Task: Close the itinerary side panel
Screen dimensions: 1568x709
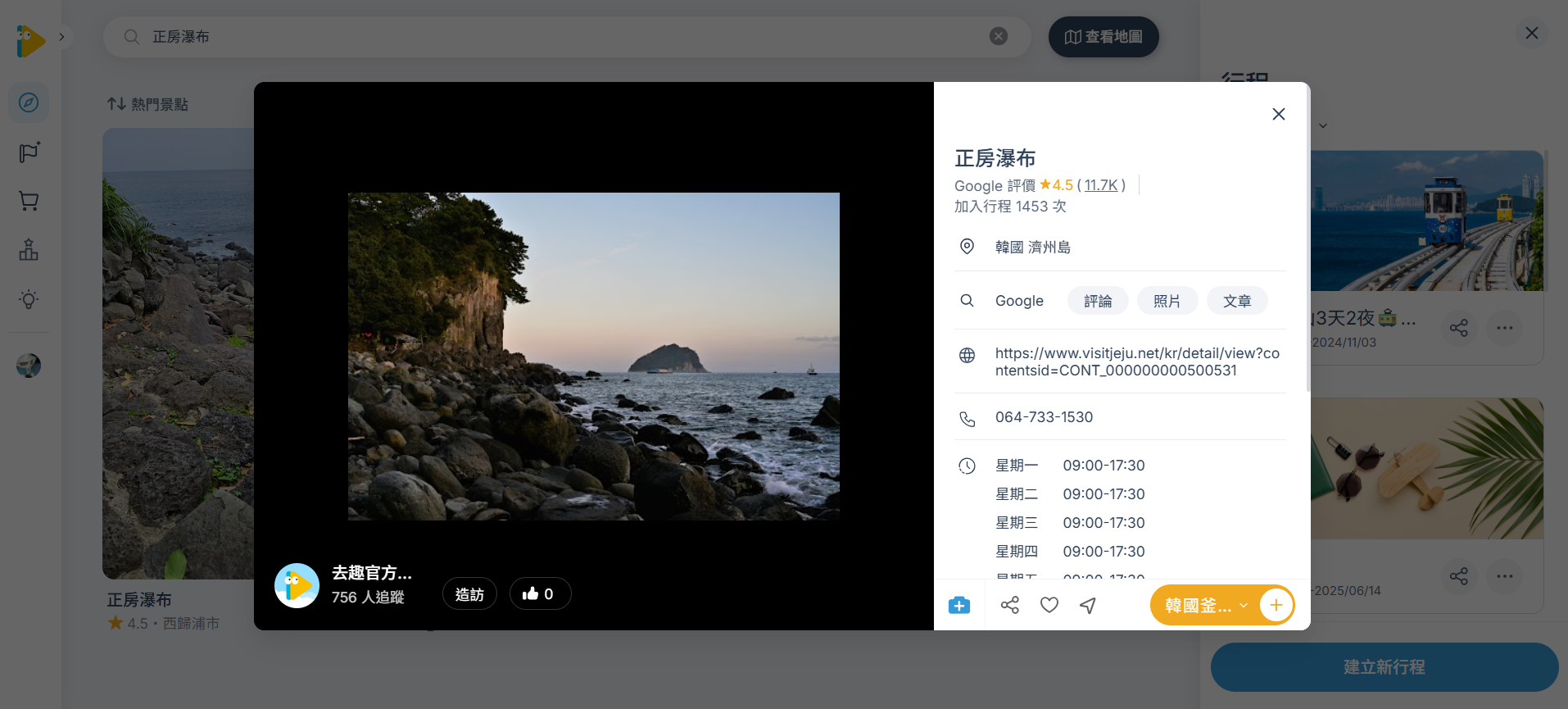Action: [1531, 34]
